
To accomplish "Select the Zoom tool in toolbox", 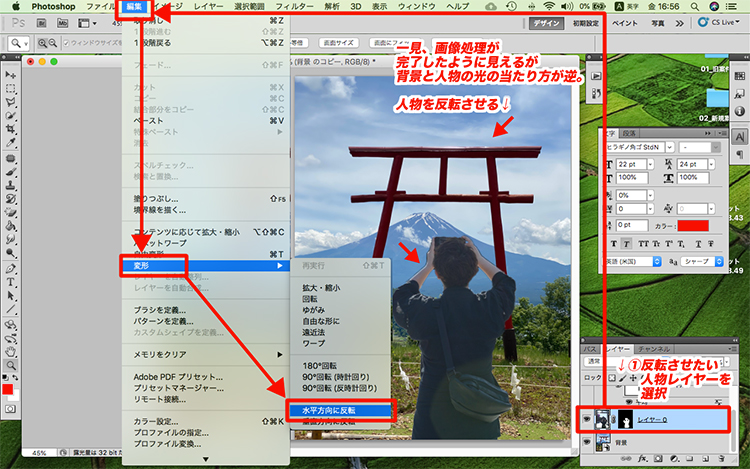I will 10,366.
